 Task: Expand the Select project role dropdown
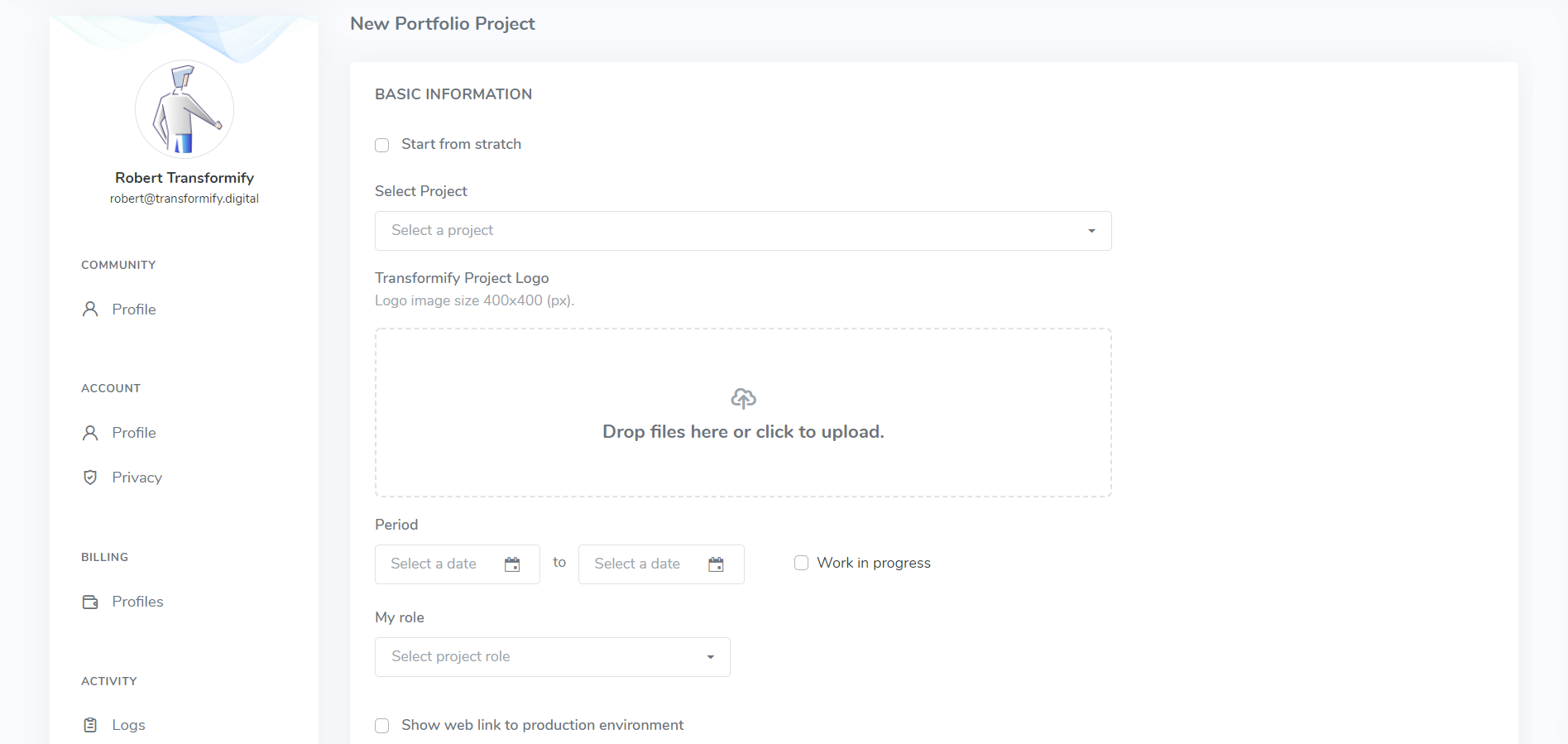coord(553,657)
